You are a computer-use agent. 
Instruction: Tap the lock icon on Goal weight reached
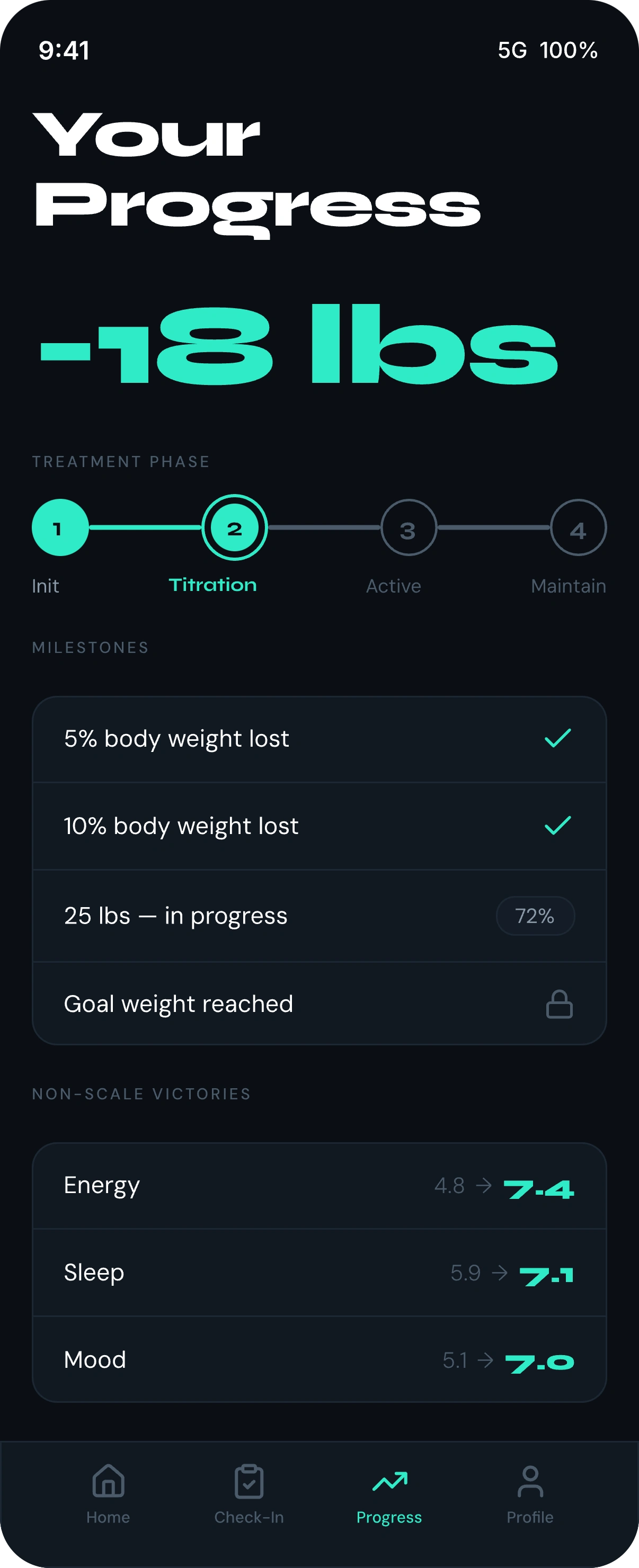coord(558,1003)
